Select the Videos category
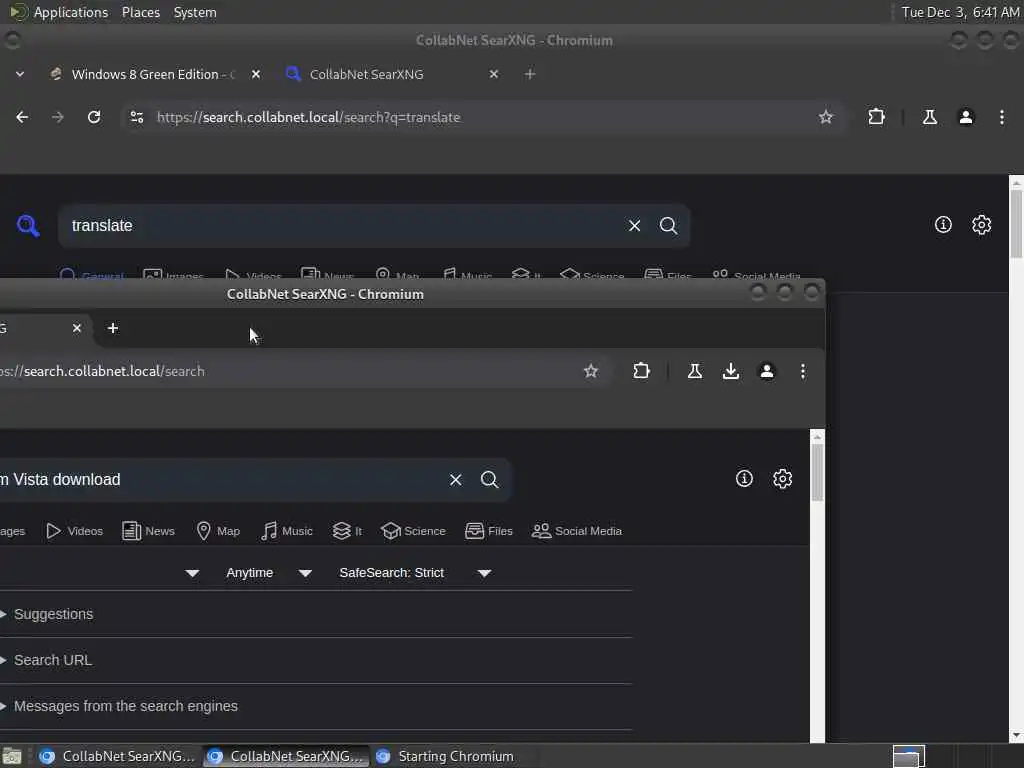This screenshot has height=768, width=1024. coord(74,531)
